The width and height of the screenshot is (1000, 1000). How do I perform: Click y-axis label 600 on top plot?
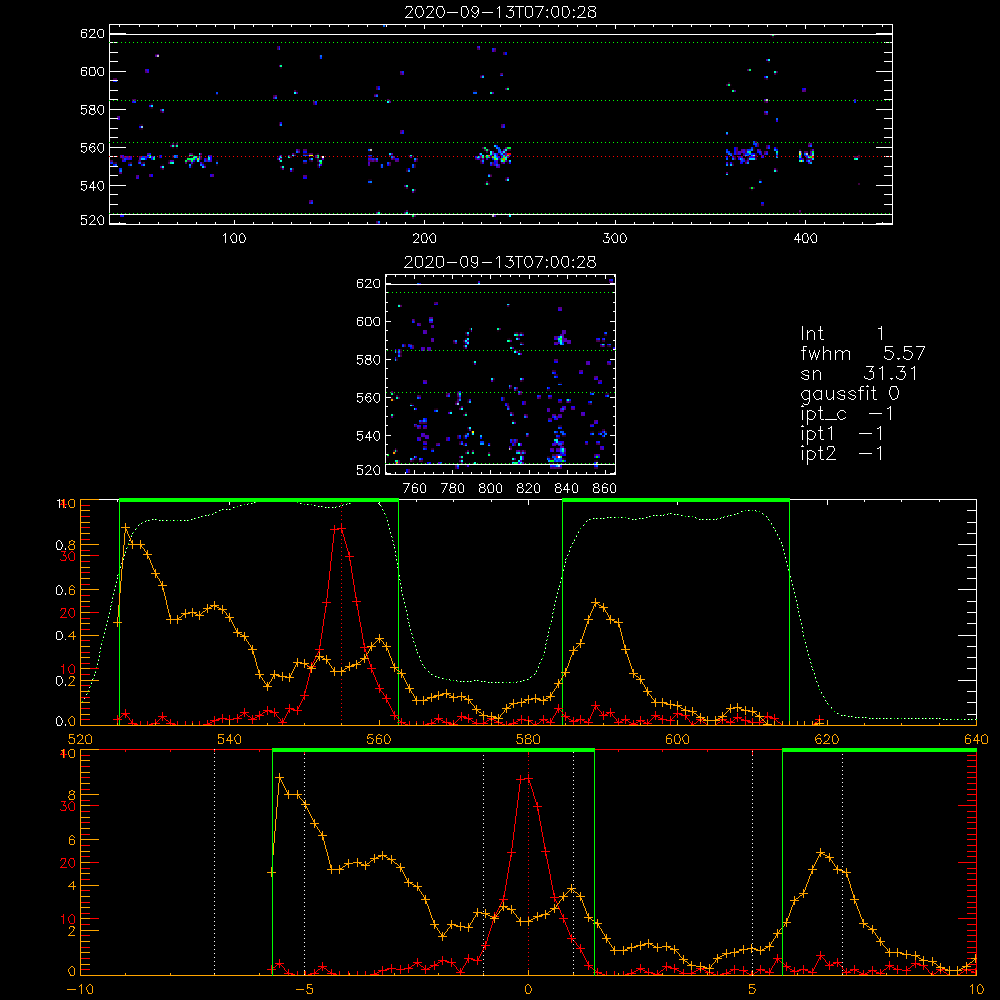pos(92,72)
